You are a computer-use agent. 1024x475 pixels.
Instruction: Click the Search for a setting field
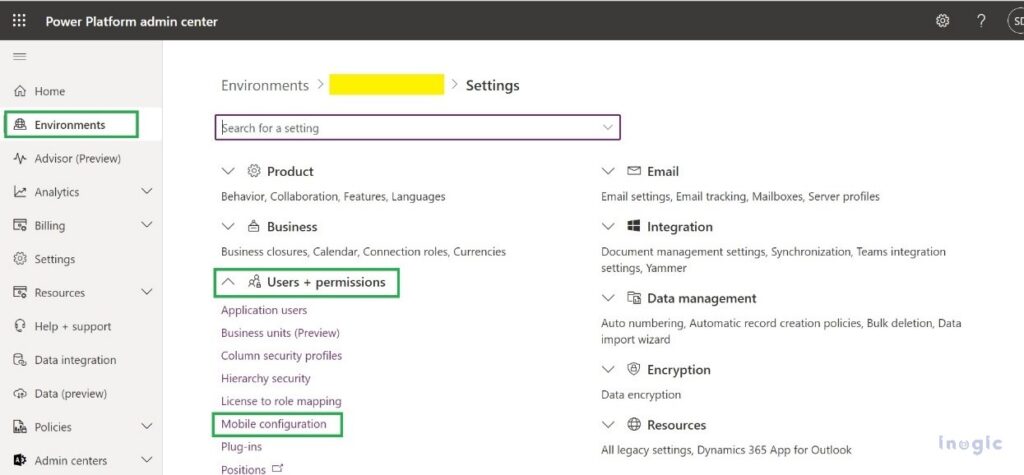click(x=400, y=128)
